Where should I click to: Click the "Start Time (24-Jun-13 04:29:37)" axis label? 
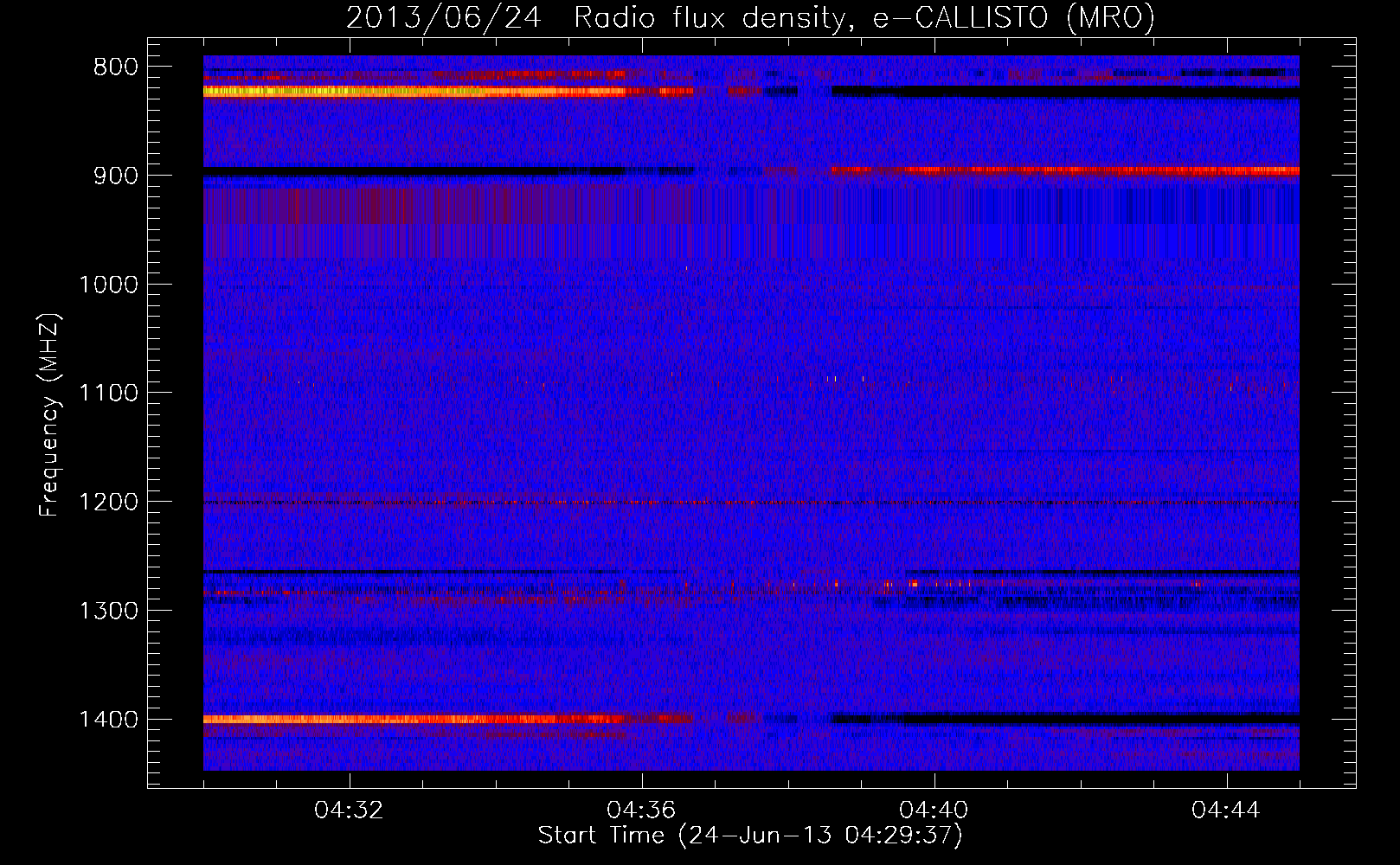coord(750,836)
